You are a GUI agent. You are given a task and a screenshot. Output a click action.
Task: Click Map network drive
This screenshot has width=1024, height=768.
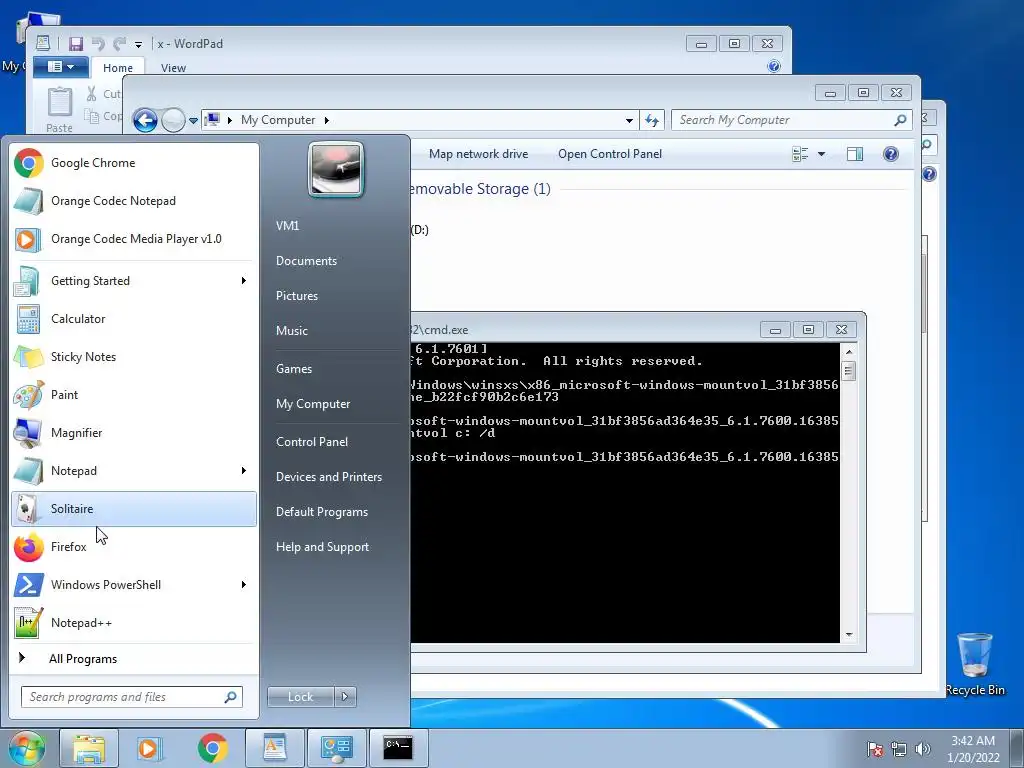click(x=479, y=154)
